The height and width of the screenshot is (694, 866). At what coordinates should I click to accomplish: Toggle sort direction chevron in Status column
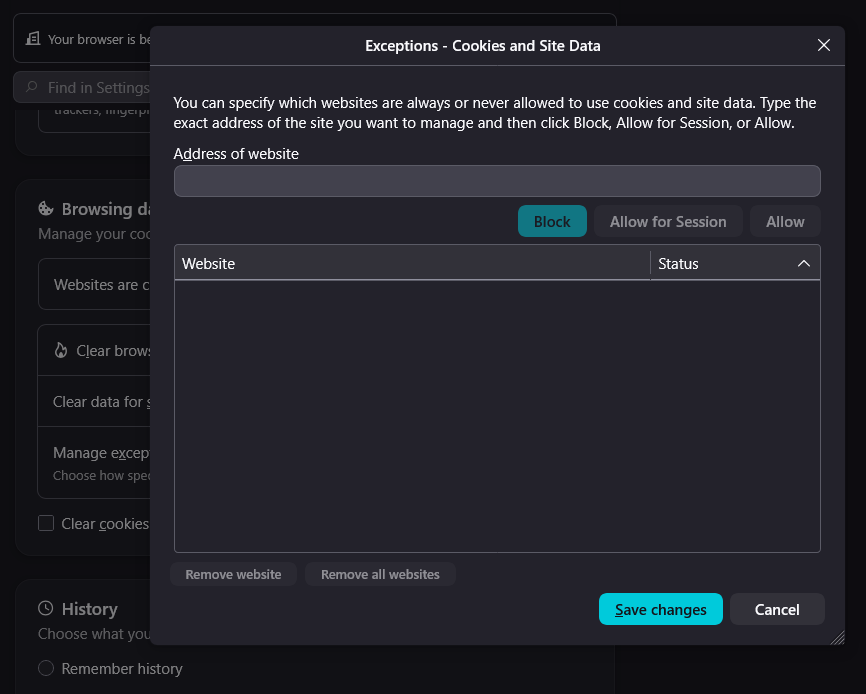(804, 263)
